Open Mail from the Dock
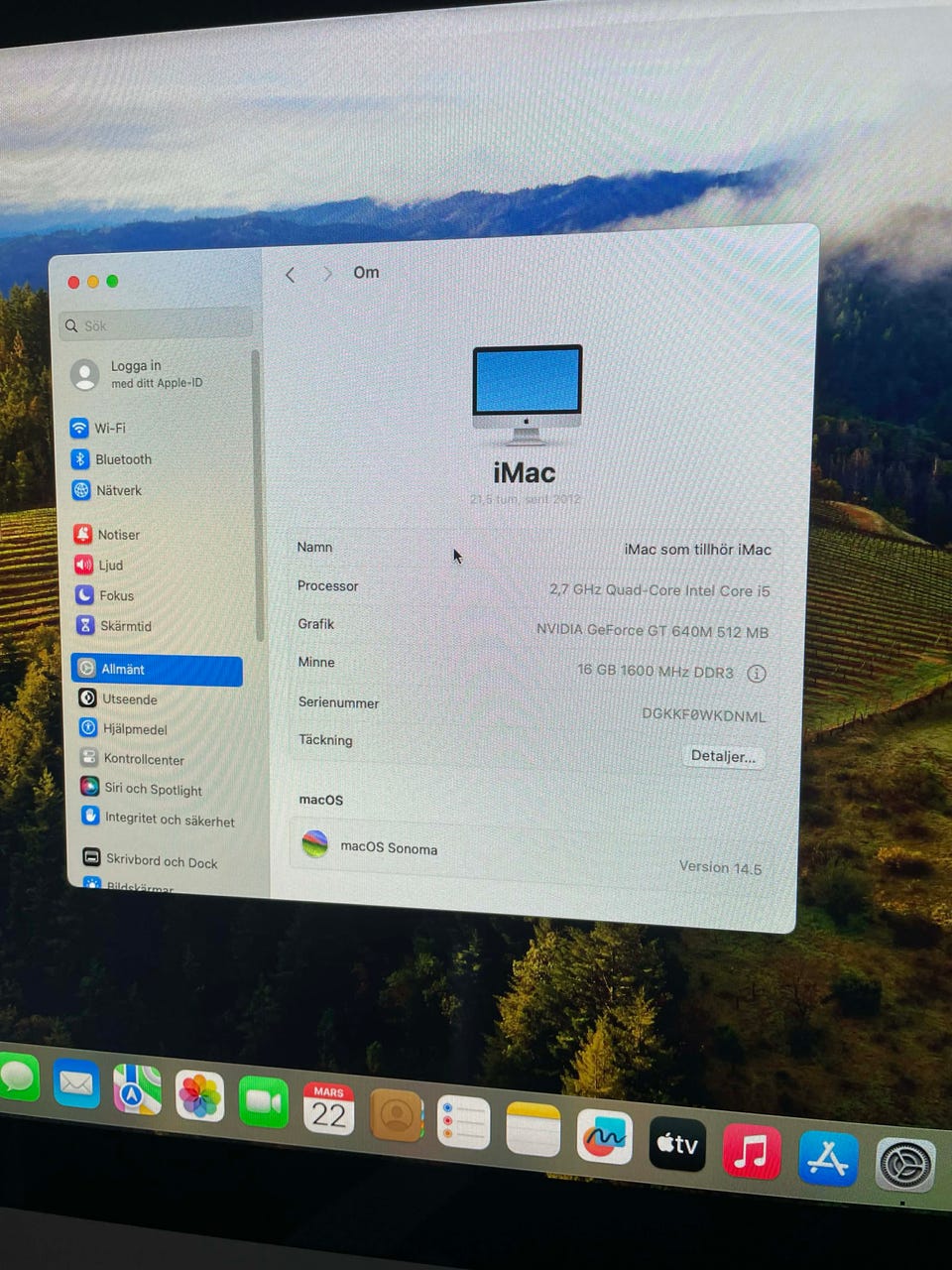 click(76, 1082)
